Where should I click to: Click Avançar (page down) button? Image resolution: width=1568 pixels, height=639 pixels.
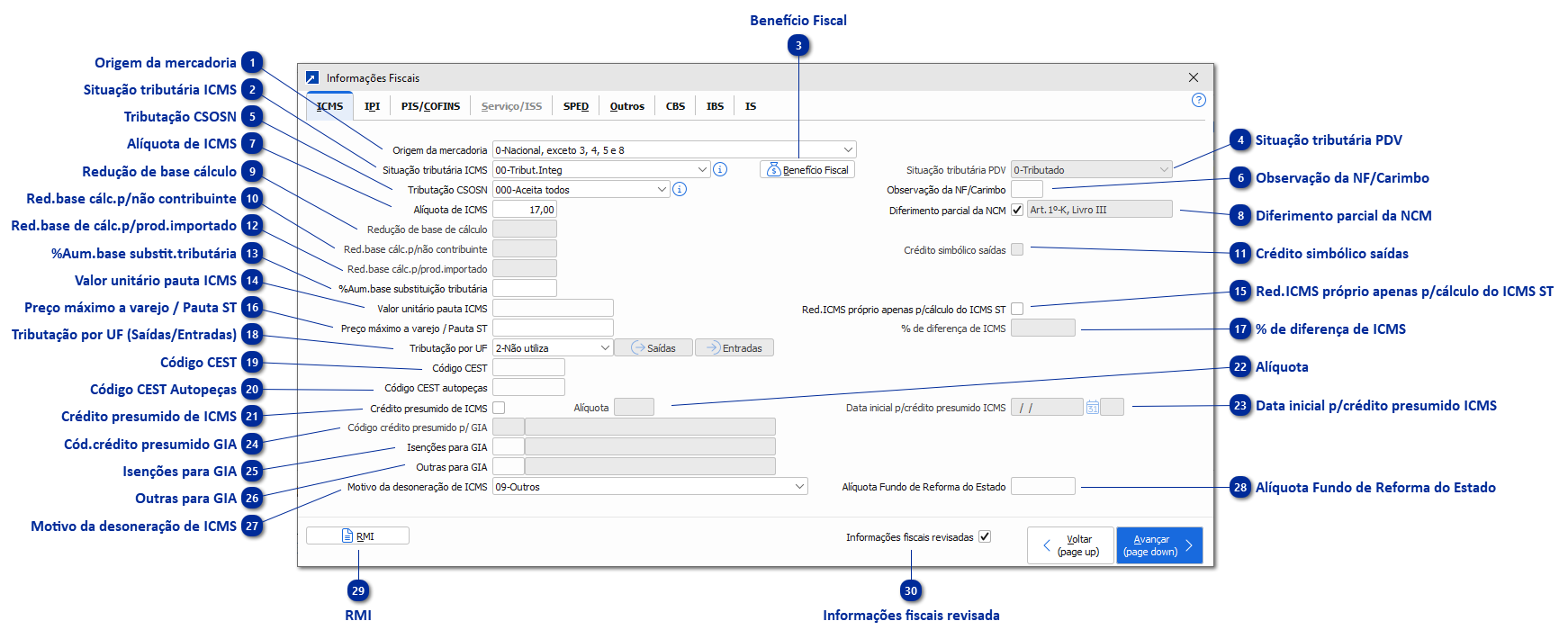point(1159,545)
